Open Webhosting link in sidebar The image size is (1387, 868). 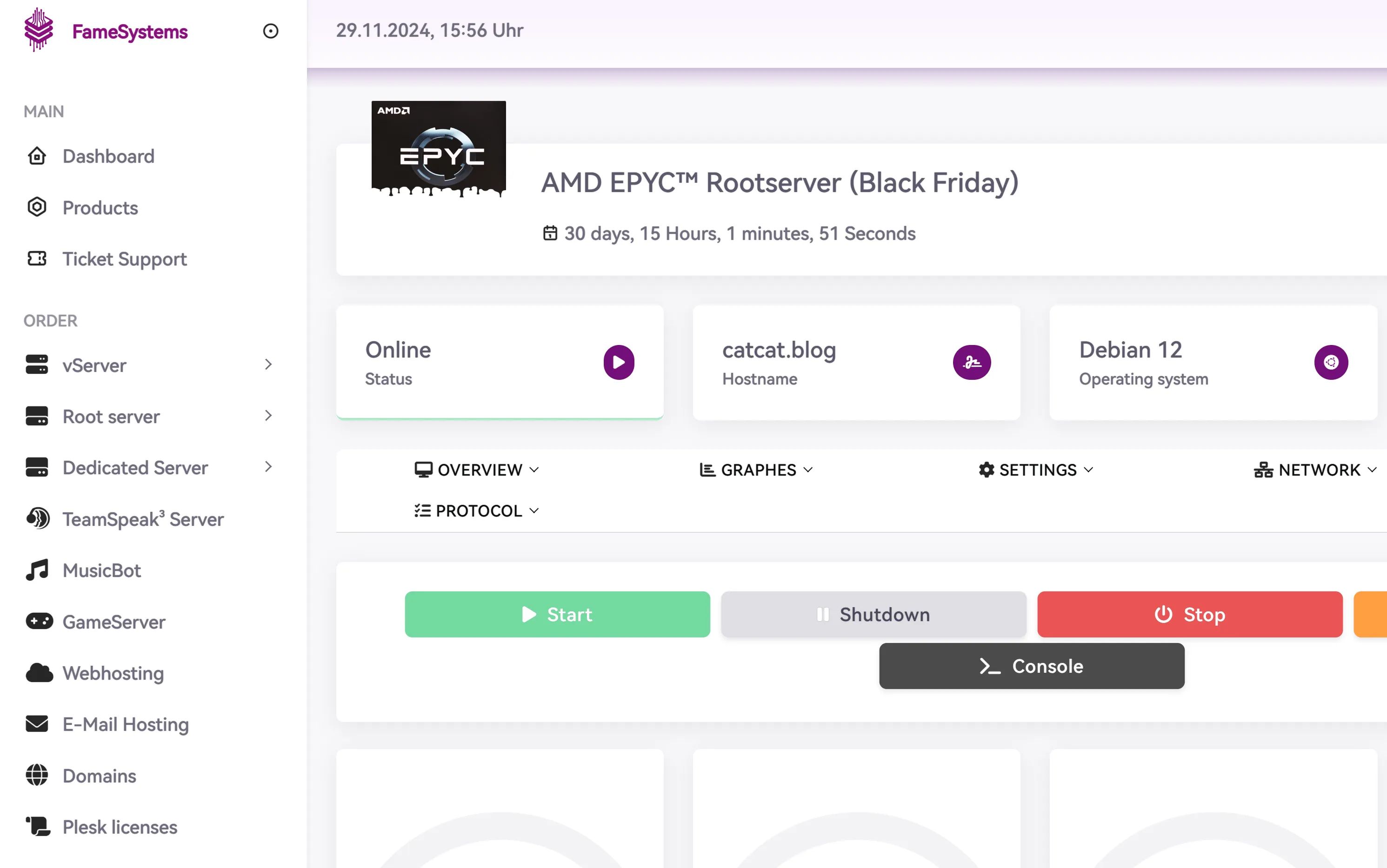[x=113, y=673]
